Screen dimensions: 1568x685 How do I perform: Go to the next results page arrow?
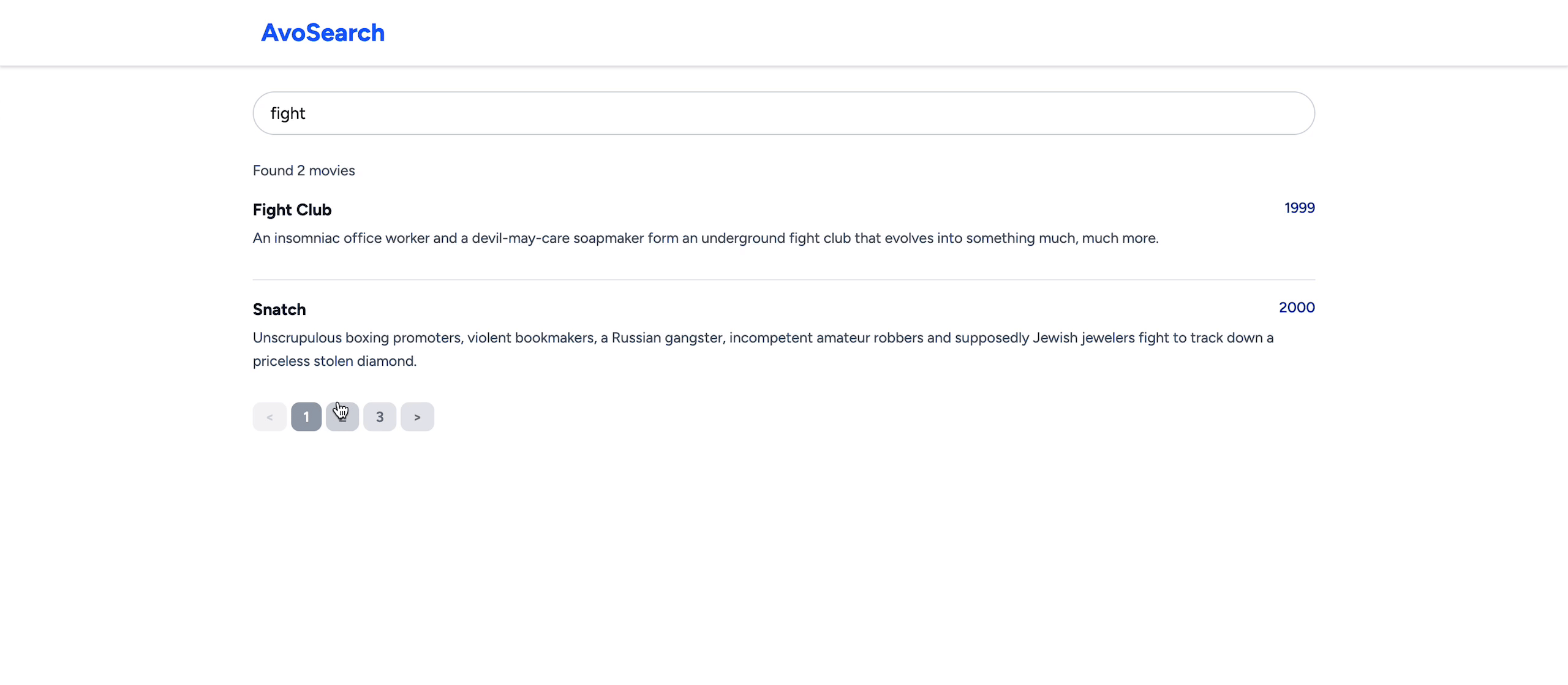(x=417, y=417)
